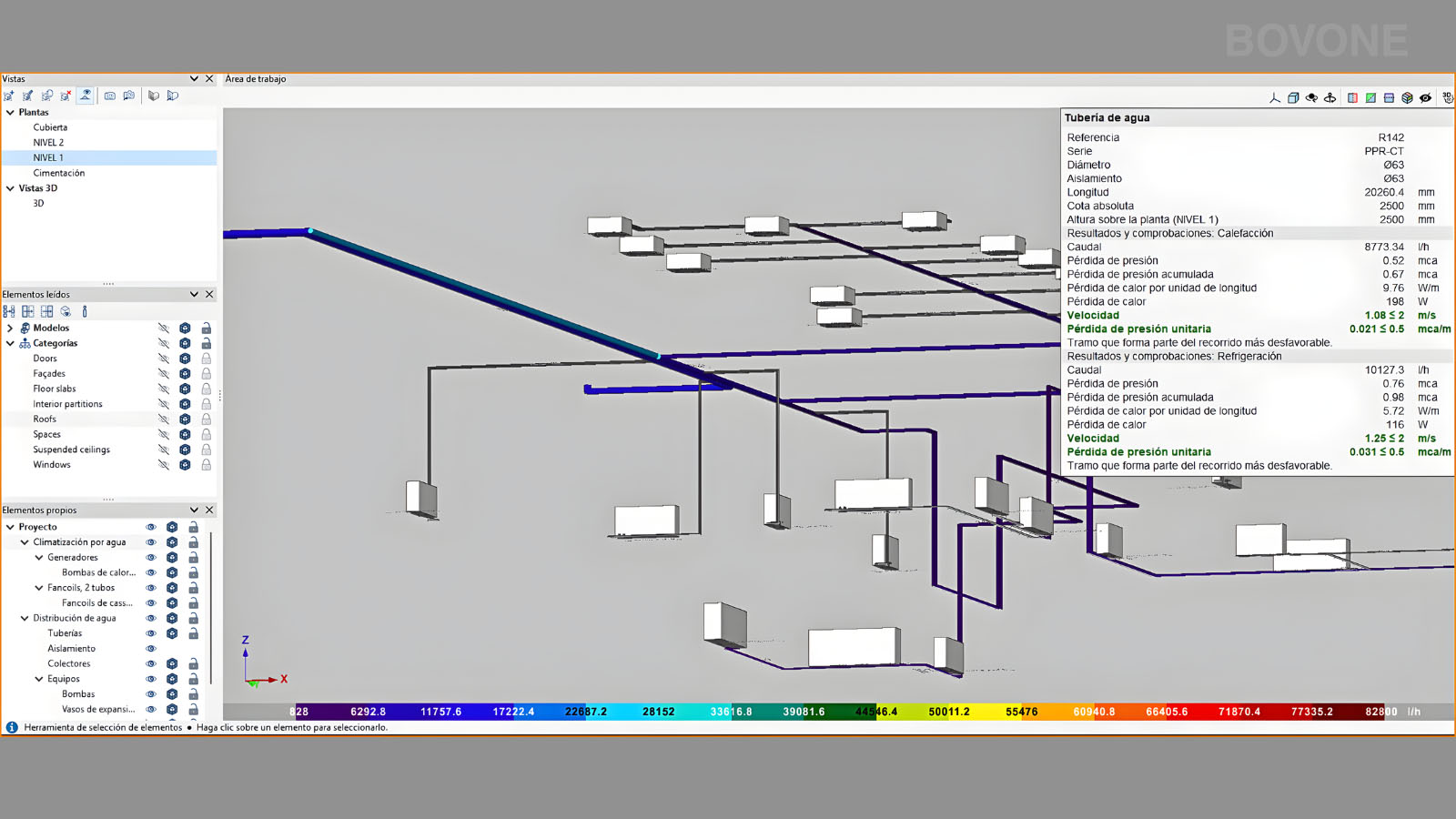Toggle visibility eye for Tuberías
This screenshot has width=1456, height=819.
click(x=151, y=633)
